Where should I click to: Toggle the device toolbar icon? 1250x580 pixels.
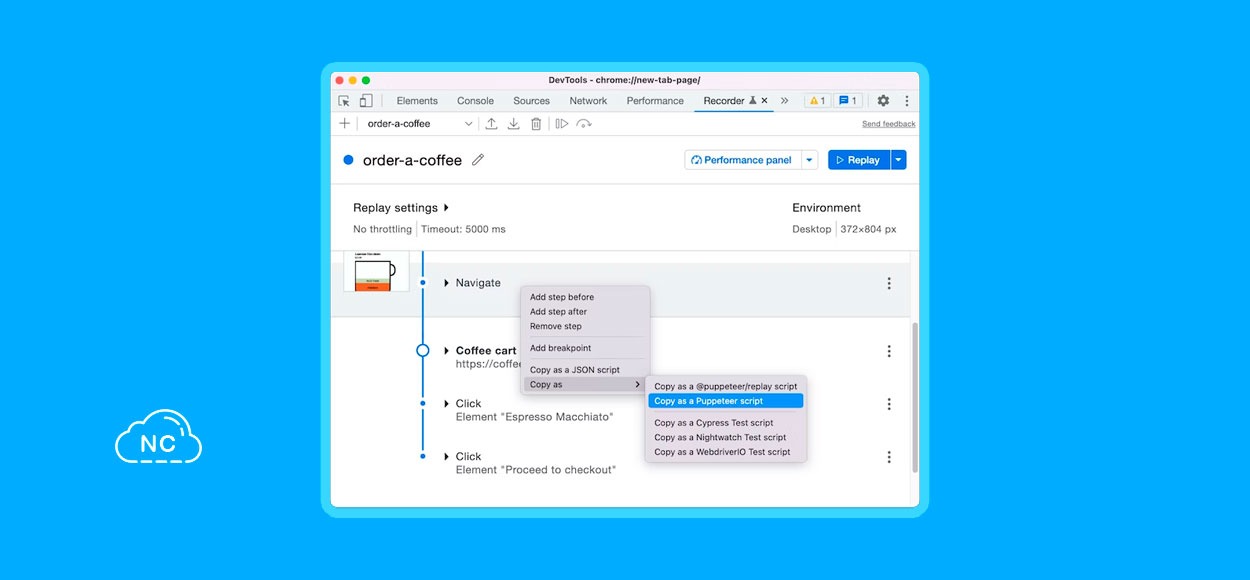366,101
